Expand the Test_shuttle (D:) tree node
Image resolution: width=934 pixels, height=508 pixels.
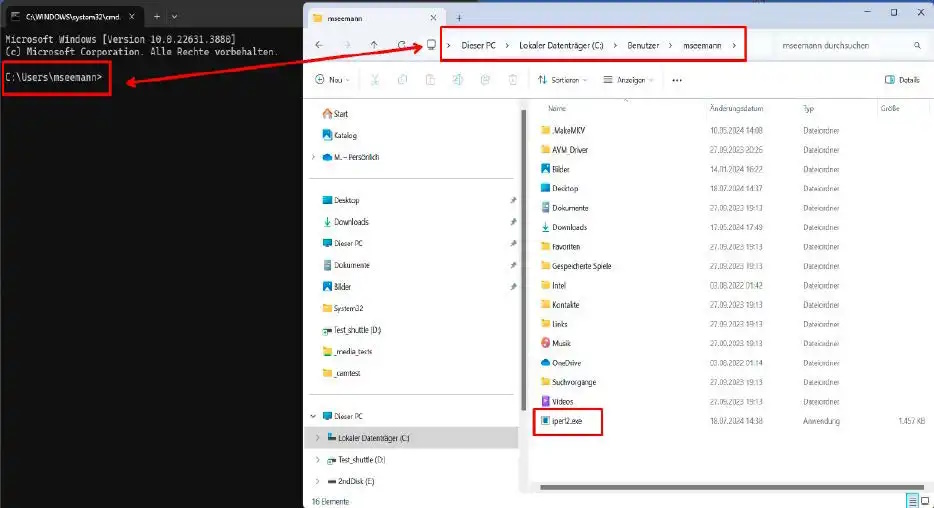click(x=318, y=460)
